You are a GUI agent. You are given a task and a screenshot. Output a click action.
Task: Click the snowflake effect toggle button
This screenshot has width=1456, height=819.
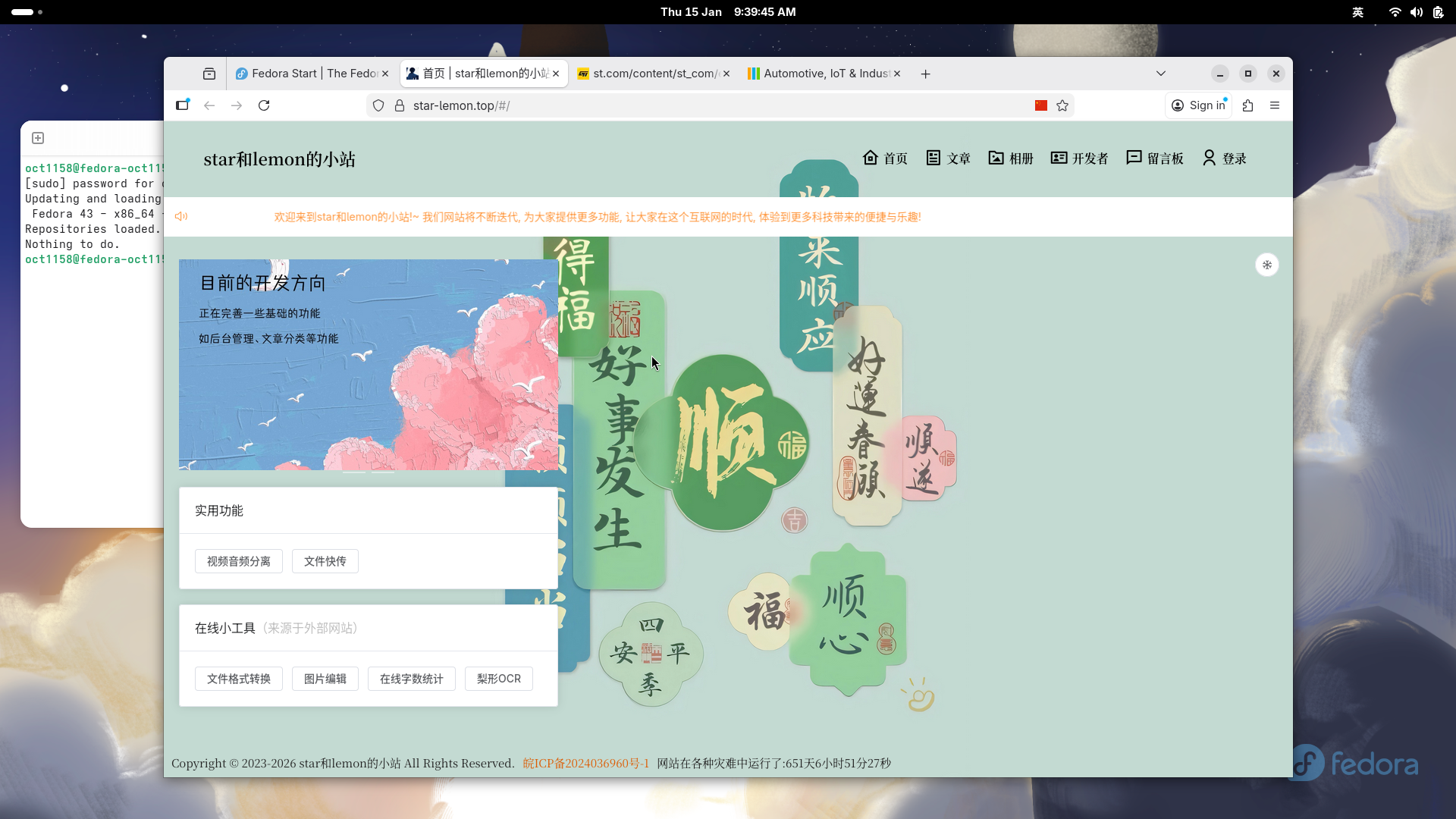tap(1266, 265)
